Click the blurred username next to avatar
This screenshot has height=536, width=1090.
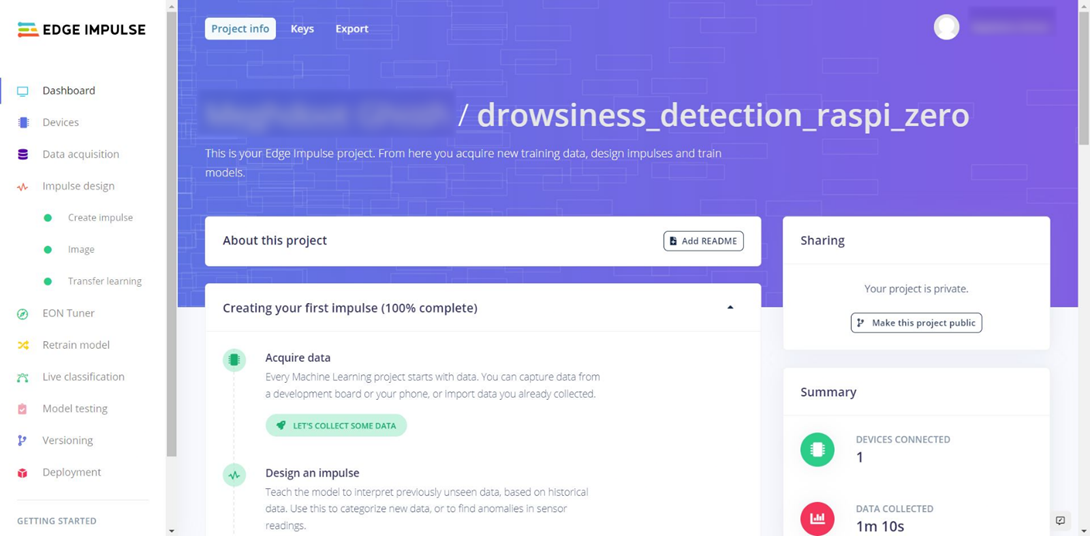(x=1010, y=26)
